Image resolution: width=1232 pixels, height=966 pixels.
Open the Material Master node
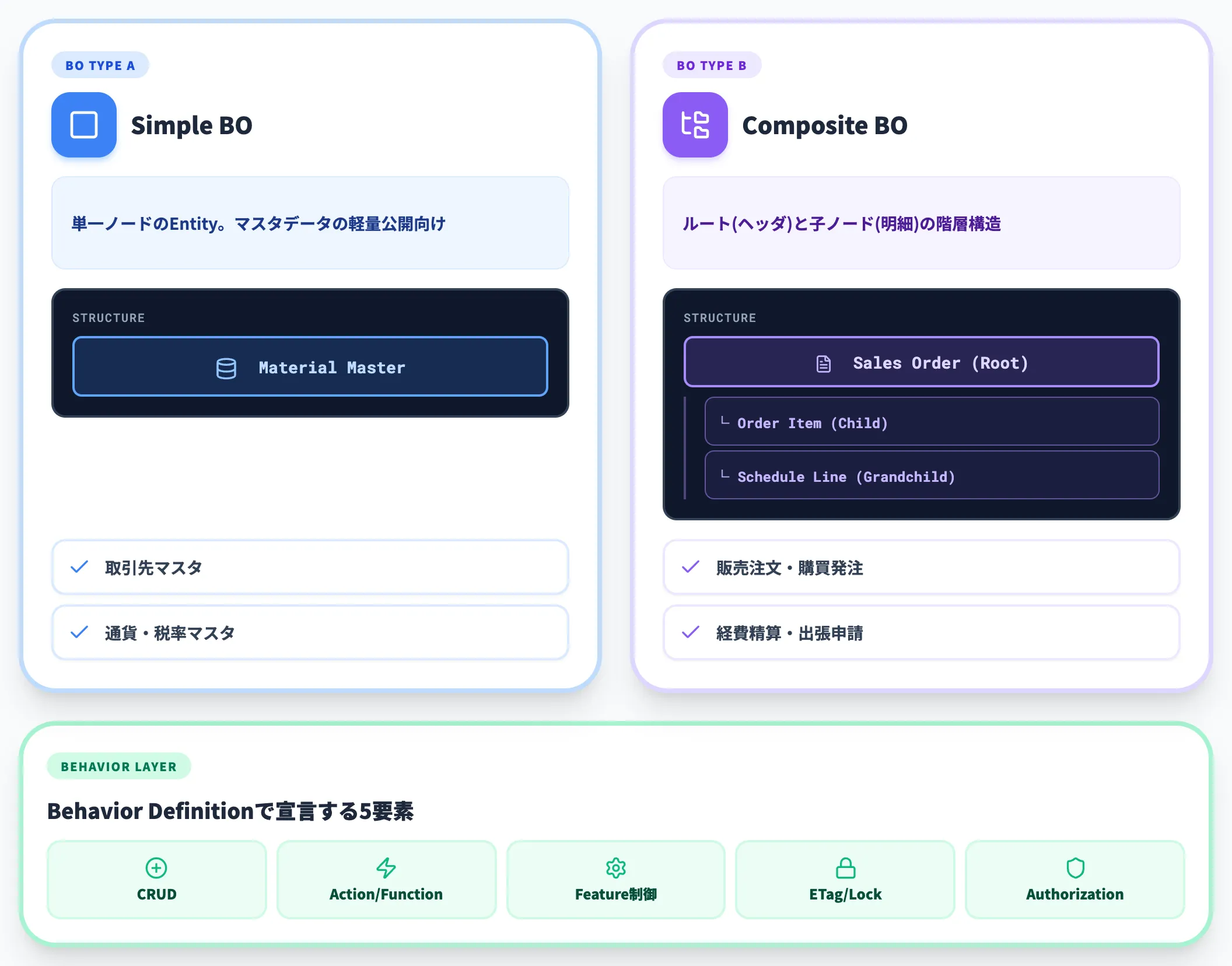pyautogui.click(x=310, y=367)
